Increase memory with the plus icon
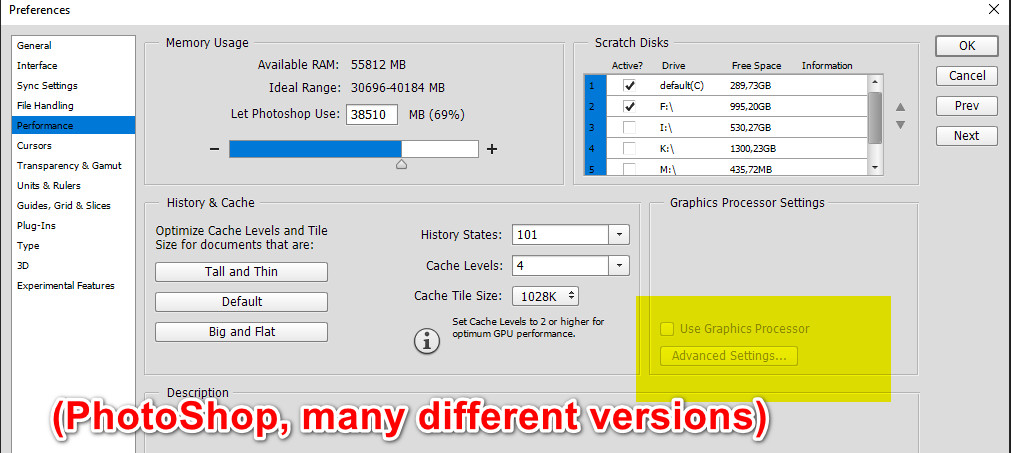Image resolution: width=1011 pixels, height=453 pixels. click(x=492, y=149)
